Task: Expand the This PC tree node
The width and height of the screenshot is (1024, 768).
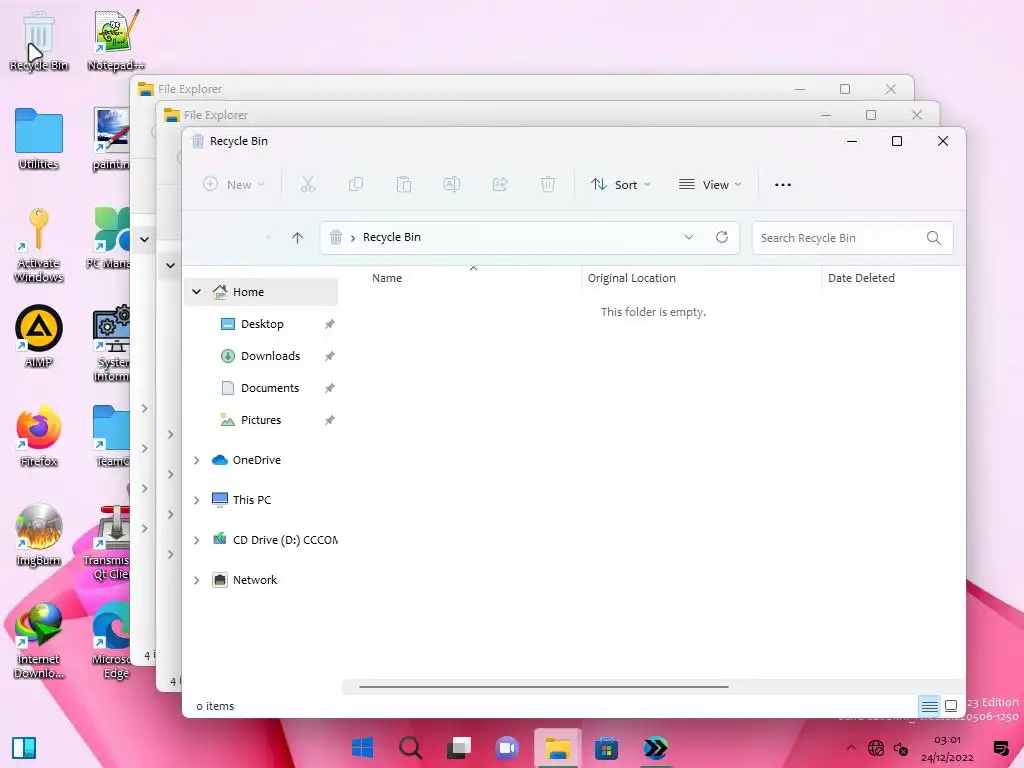Action: pos(197,500)
